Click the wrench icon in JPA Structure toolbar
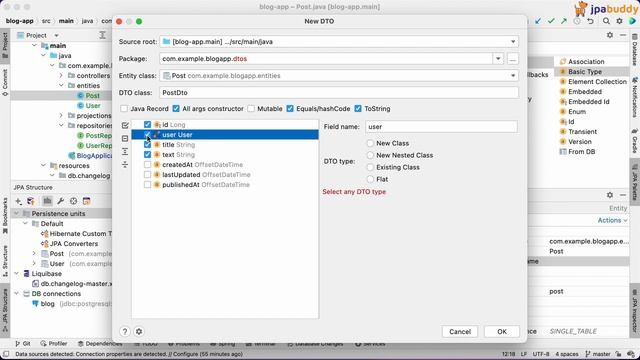Image resolution: width=640 pixels, height=360 pixels. 60,201
